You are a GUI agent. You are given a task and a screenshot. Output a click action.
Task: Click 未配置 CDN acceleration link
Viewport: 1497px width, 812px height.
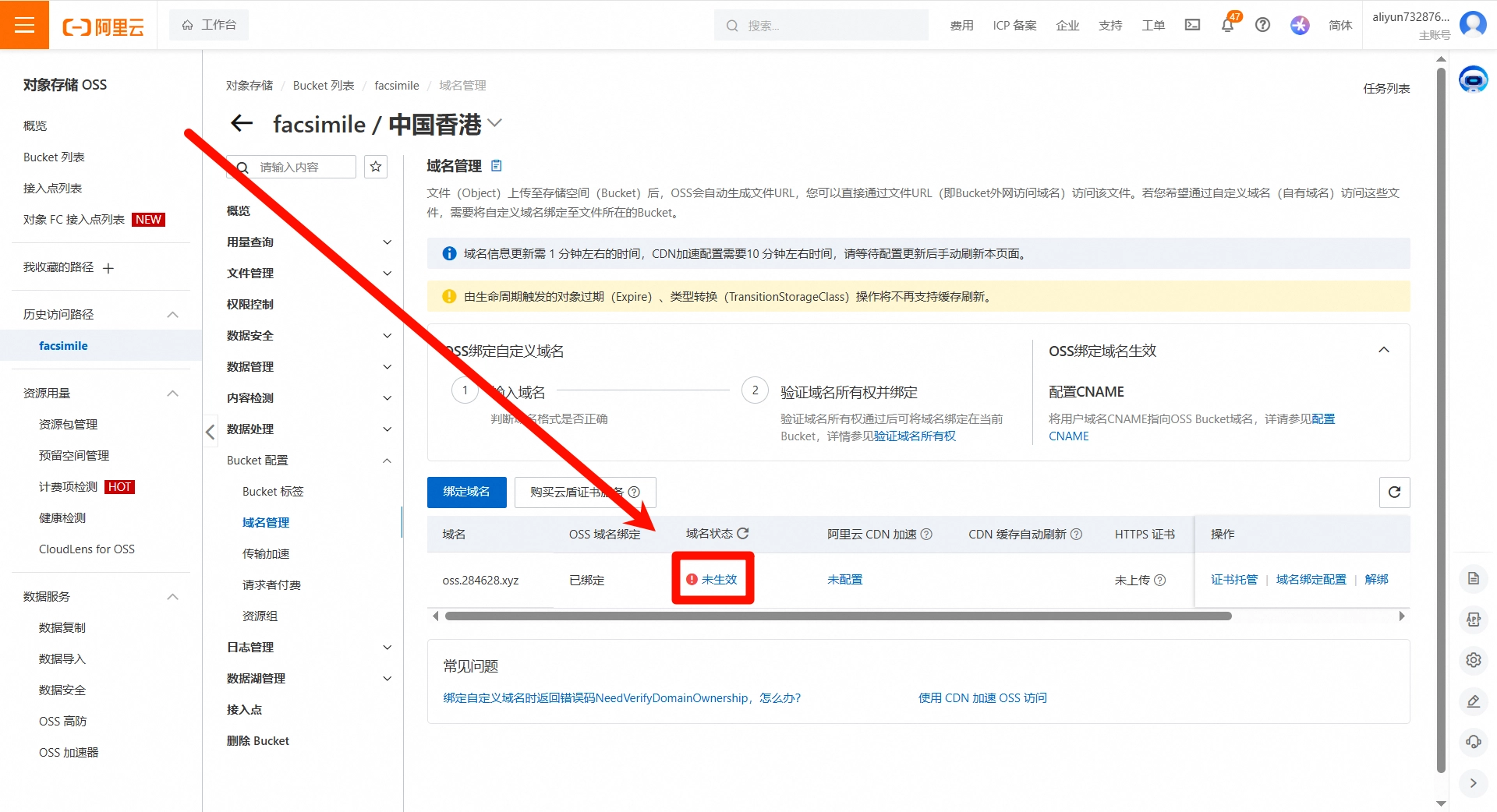pyautogui.click(x=844, y=580)
